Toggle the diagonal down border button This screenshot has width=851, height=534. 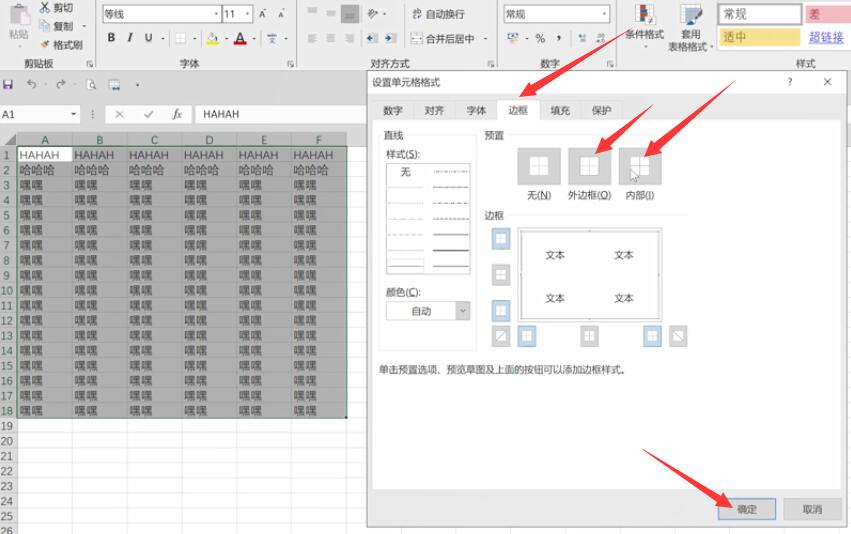(x=678, y=336)
